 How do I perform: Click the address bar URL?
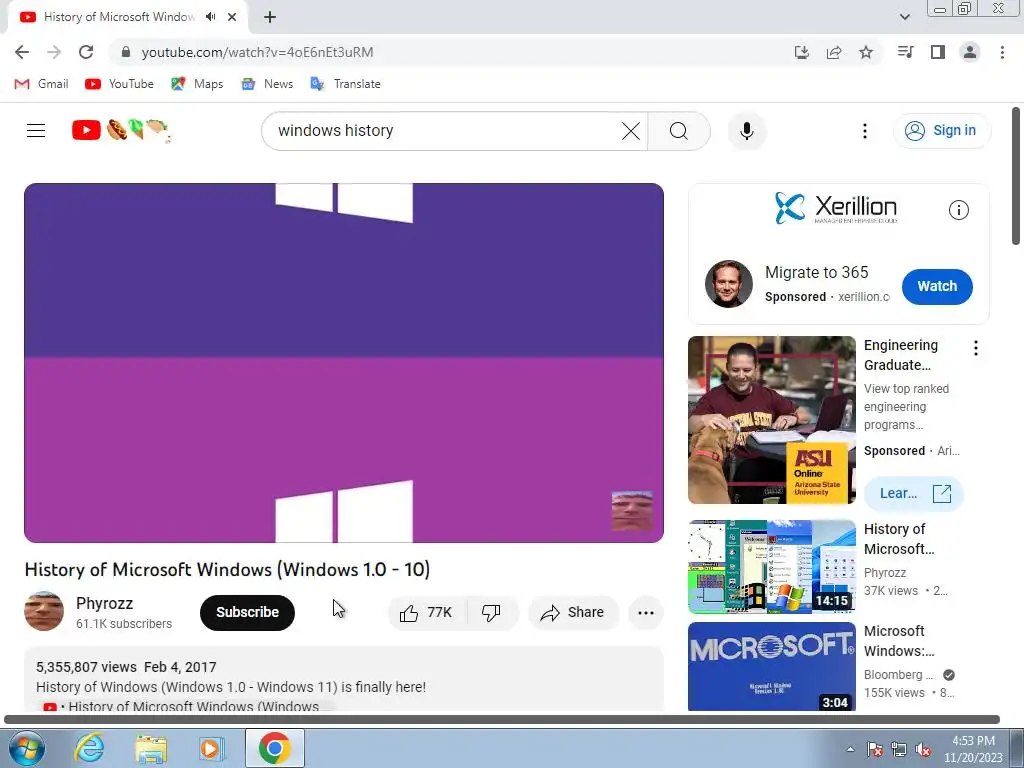pyautogui.click(x=257, y=52)
